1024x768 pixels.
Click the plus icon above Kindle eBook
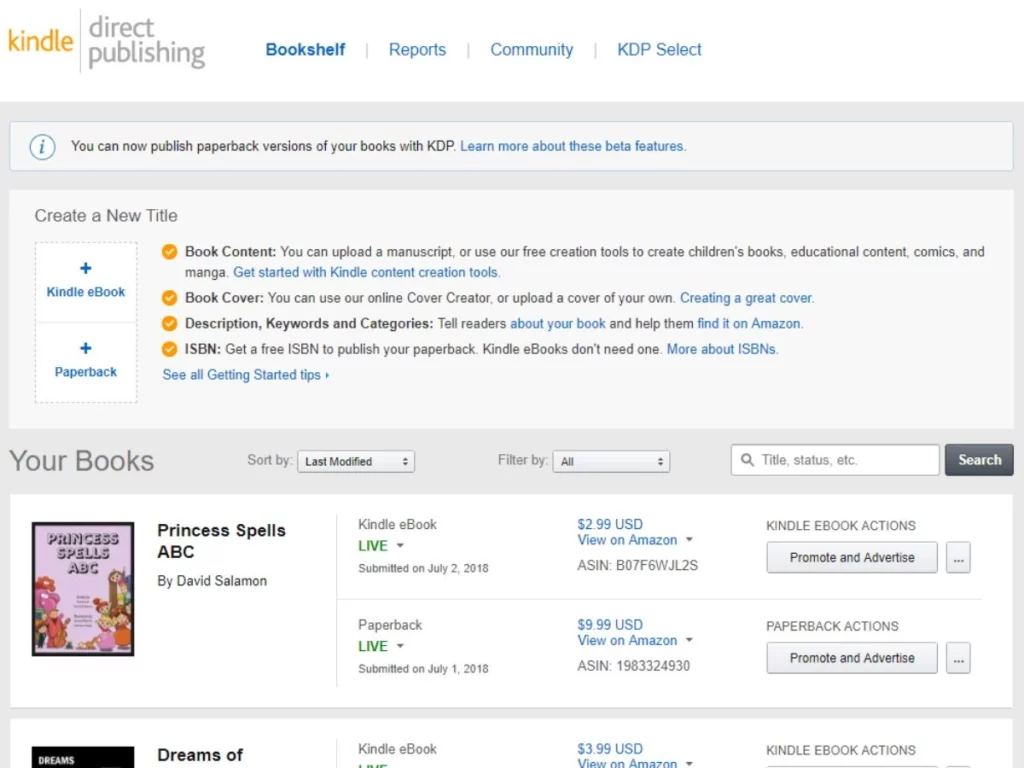(x=86, y=268)
